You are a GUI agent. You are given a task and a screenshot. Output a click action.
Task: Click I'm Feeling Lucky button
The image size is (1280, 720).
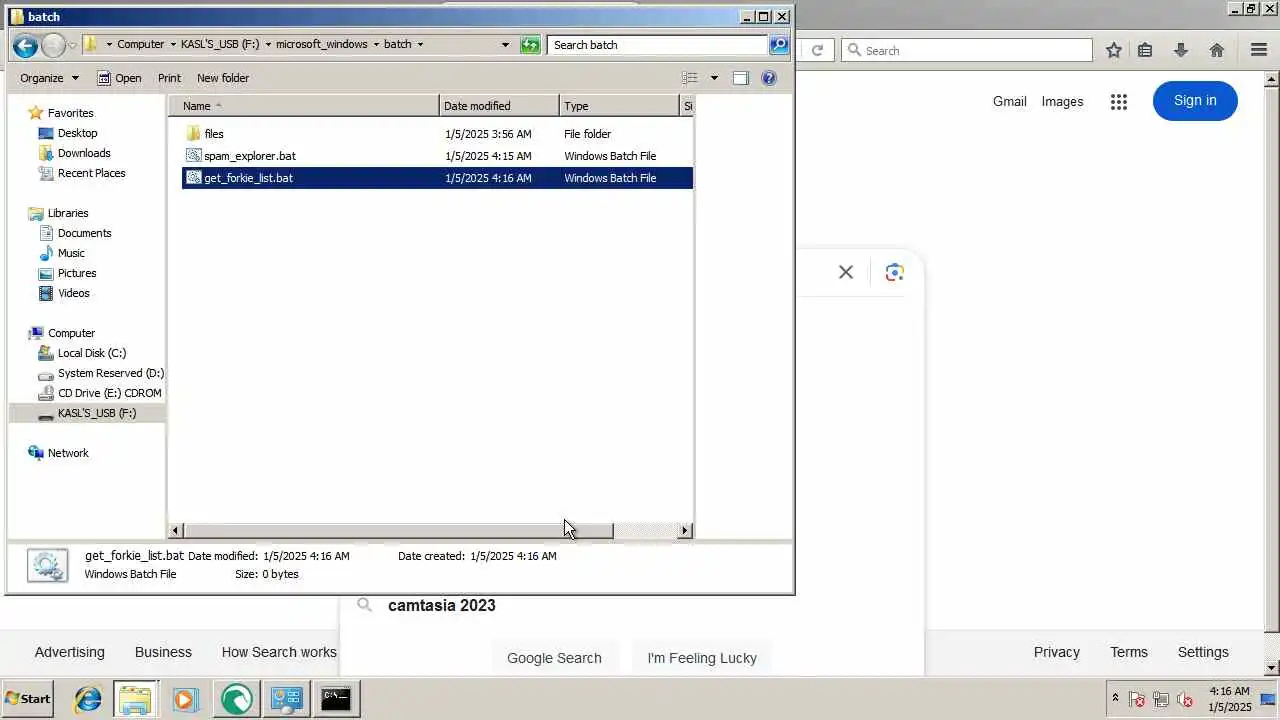click(702, 657)
